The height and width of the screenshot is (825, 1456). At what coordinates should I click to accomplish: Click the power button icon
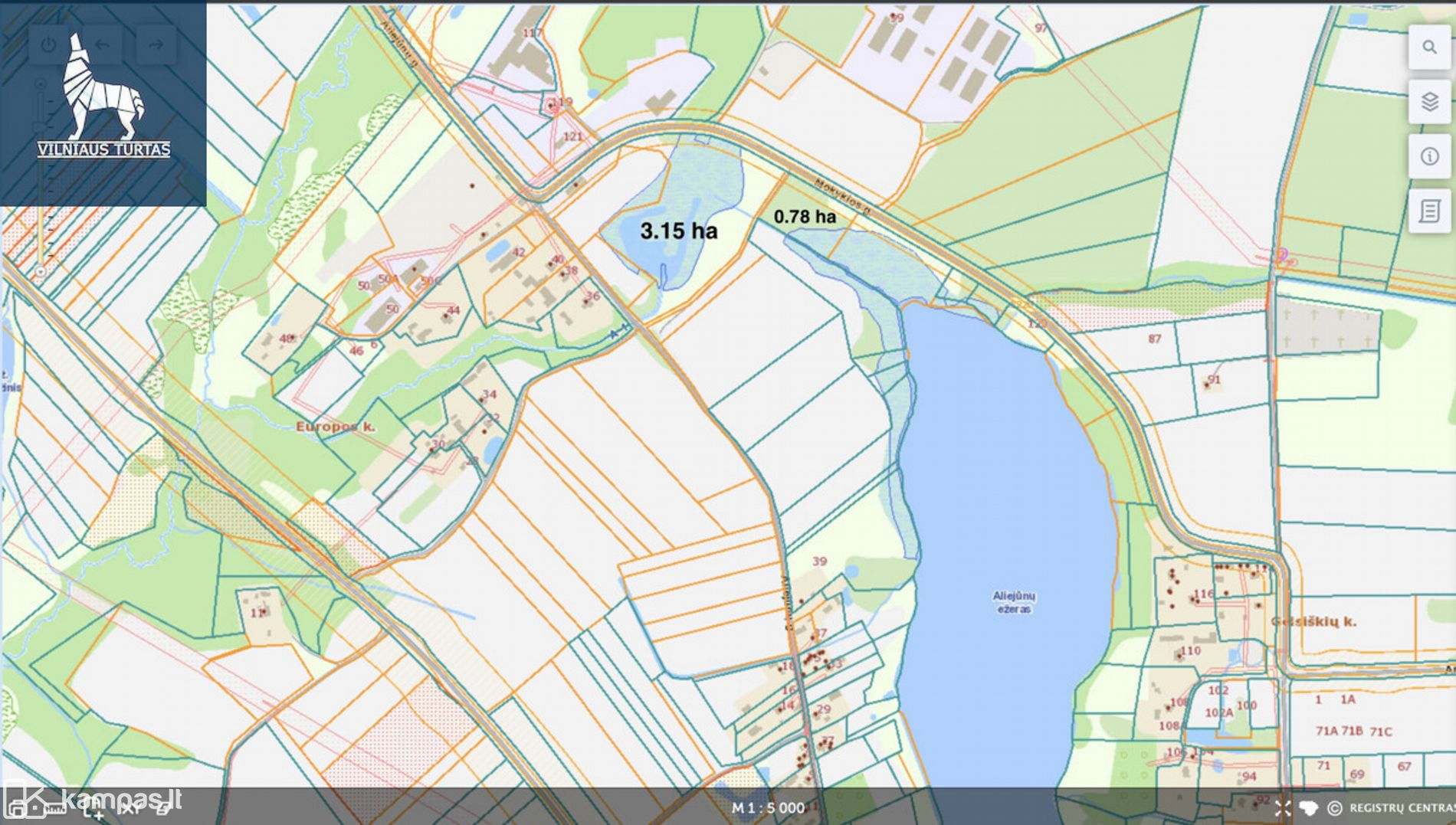[48, 44]
